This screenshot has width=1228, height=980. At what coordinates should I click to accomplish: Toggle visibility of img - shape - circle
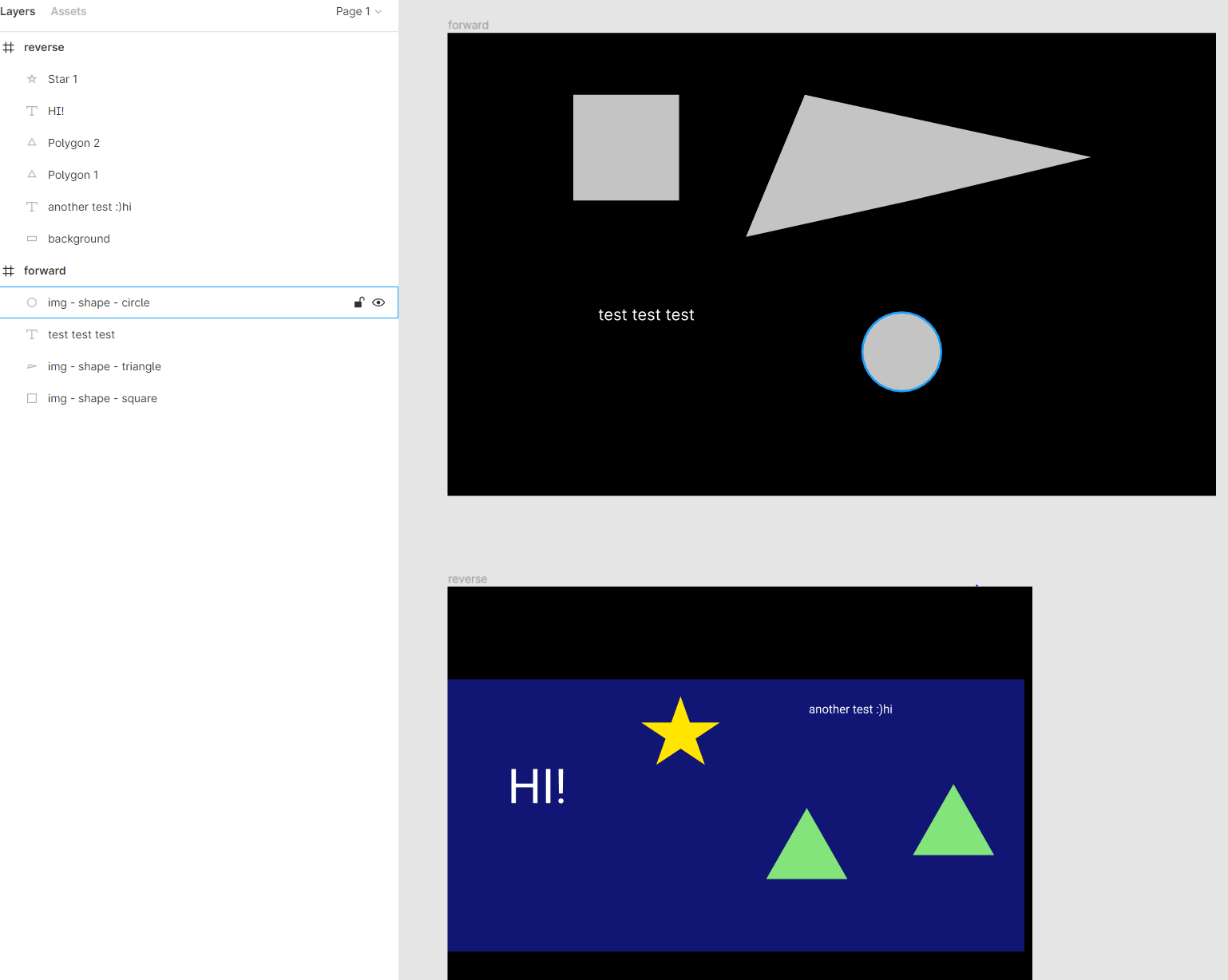(378, 302)
